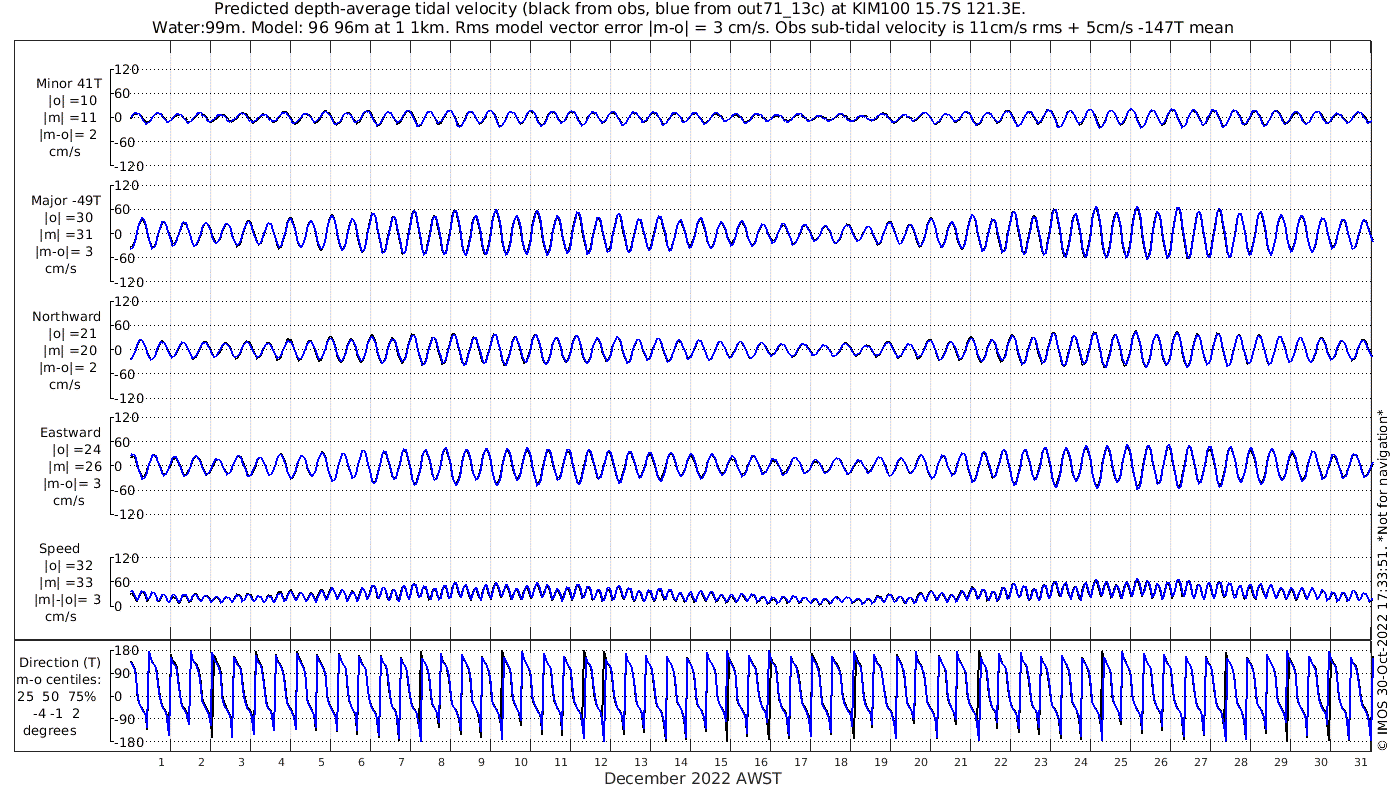This screenshot has width=1400, height=800.
Task: Click day 10 on the date axis
Action: point(521,762)
